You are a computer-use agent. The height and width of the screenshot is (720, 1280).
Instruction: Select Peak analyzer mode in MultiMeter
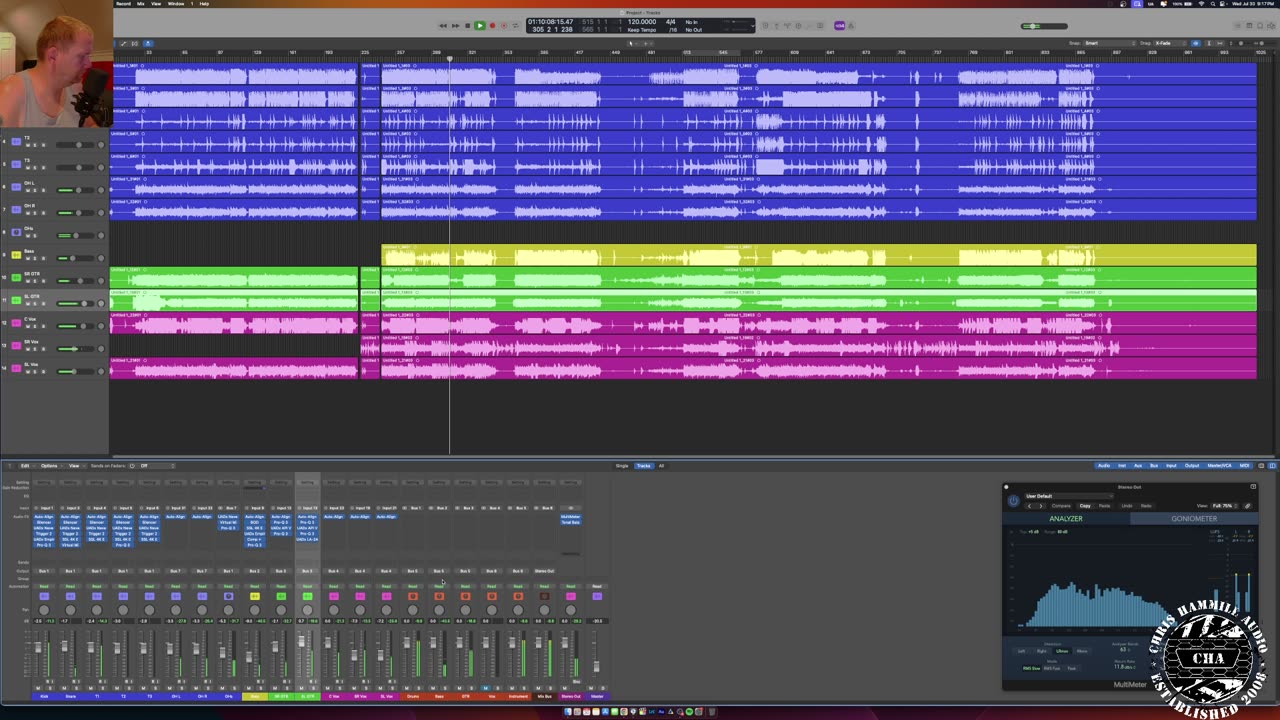[1072, 669]
